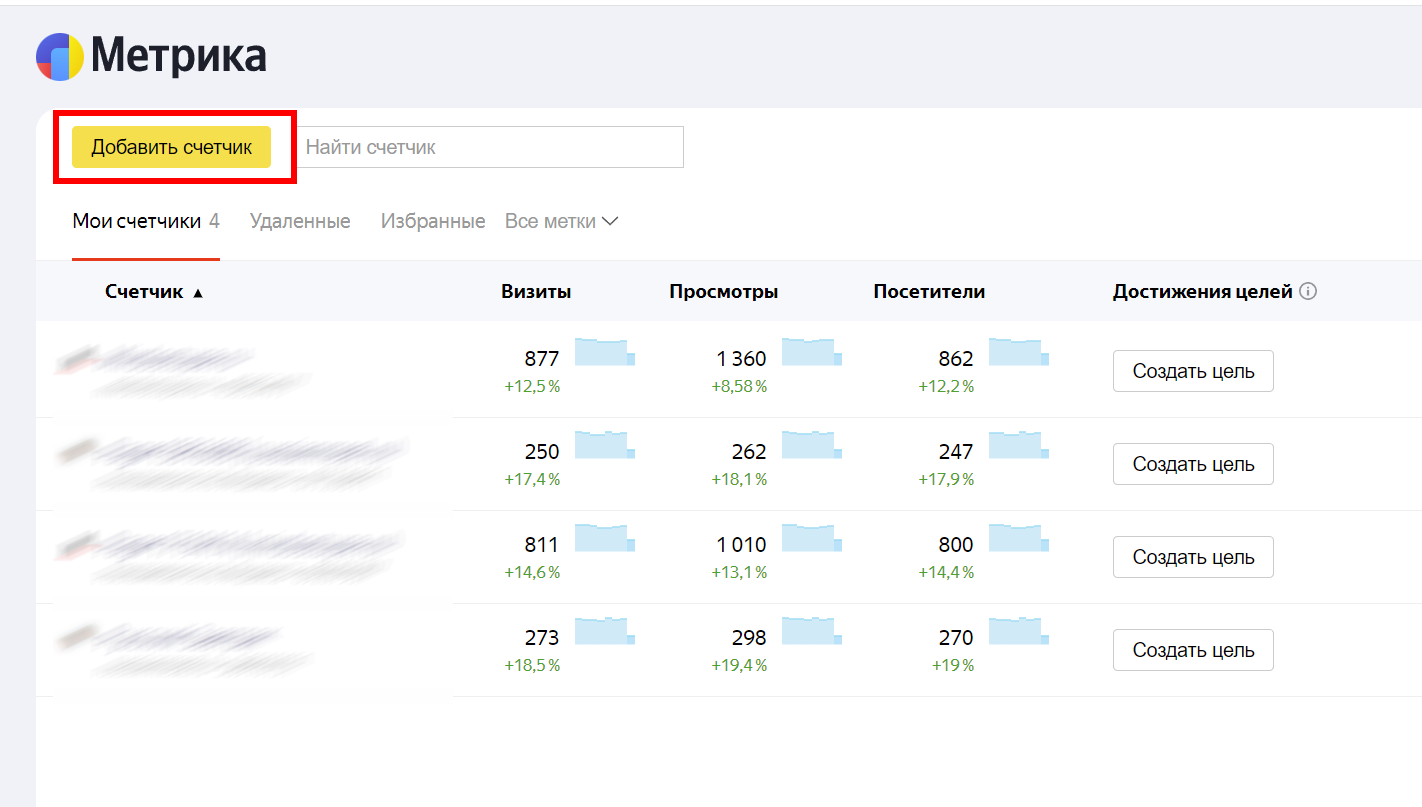Viewport: 1422px width, 807px height.
Task: Click sort arrow next to Счетчик
Action: (x=198, y=293)
